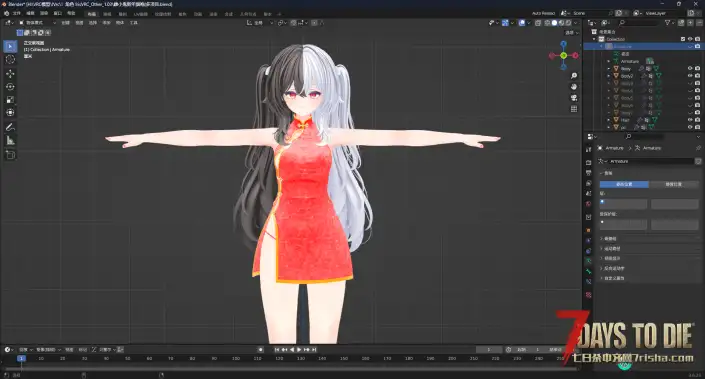Open the viewport shading options dropdown arrow

576,22
